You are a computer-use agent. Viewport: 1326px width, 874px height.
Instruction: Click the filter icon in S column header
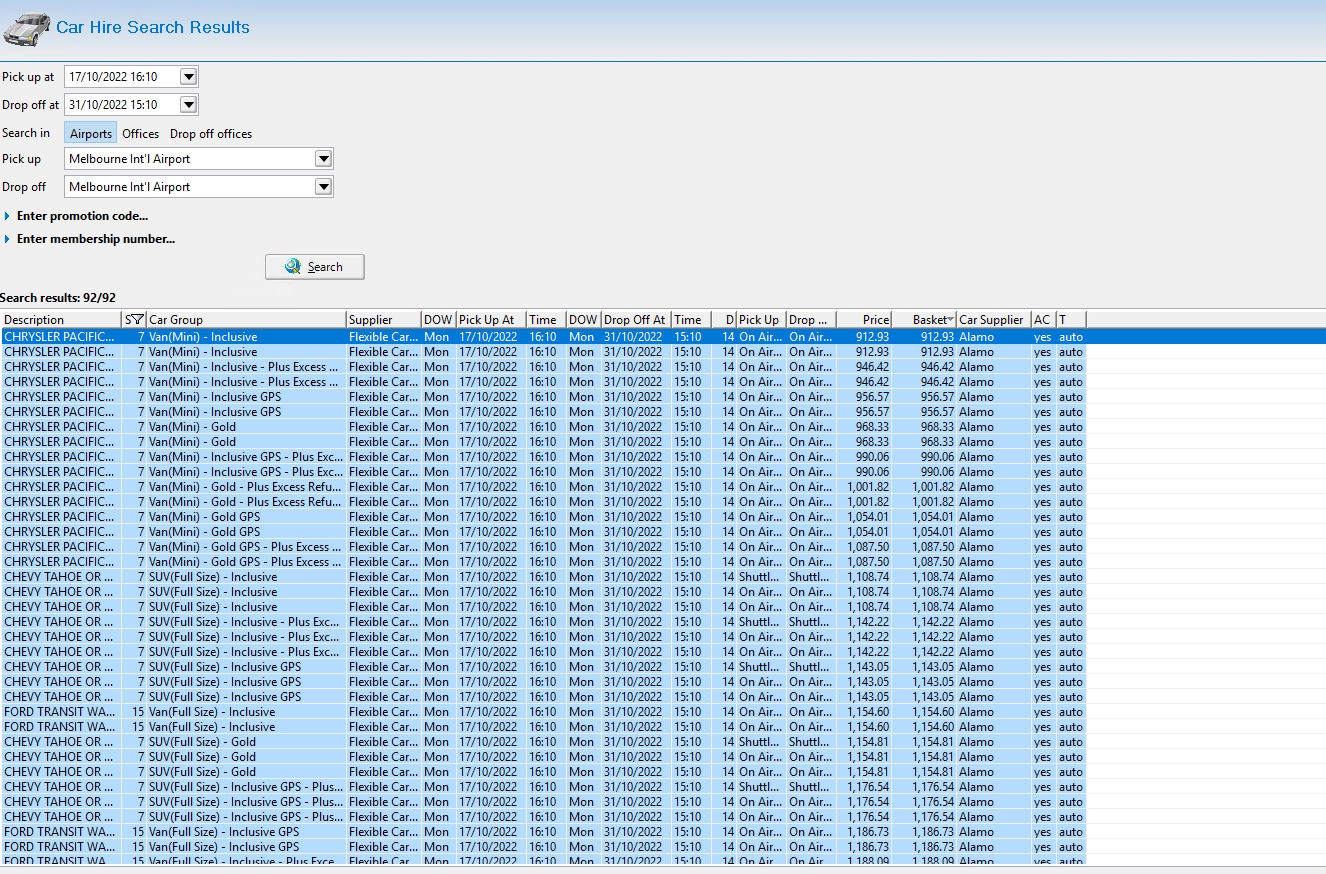click(137, 320)
